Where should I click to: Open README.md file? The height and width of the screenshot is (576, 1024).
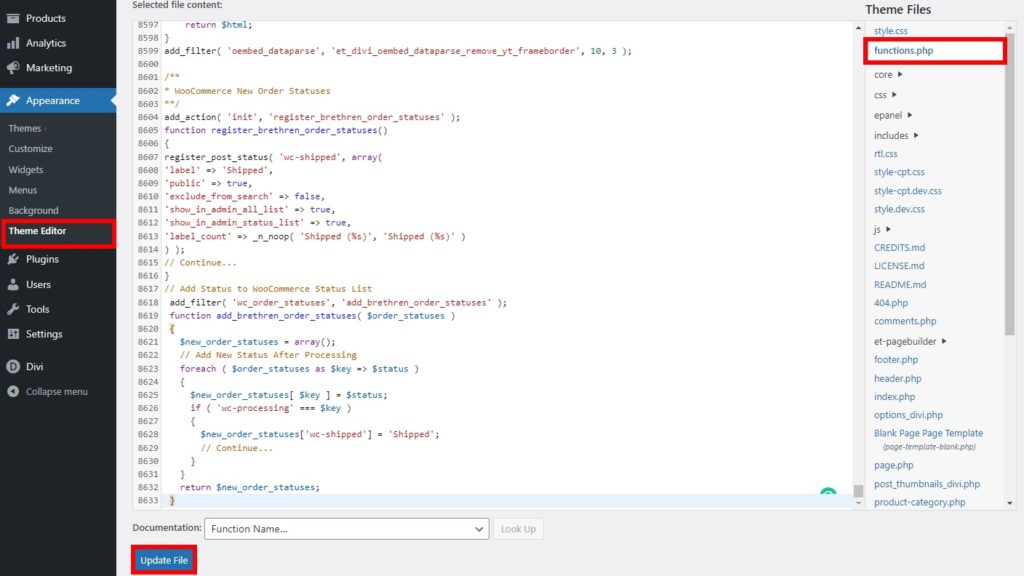click(x=900, y=285)
